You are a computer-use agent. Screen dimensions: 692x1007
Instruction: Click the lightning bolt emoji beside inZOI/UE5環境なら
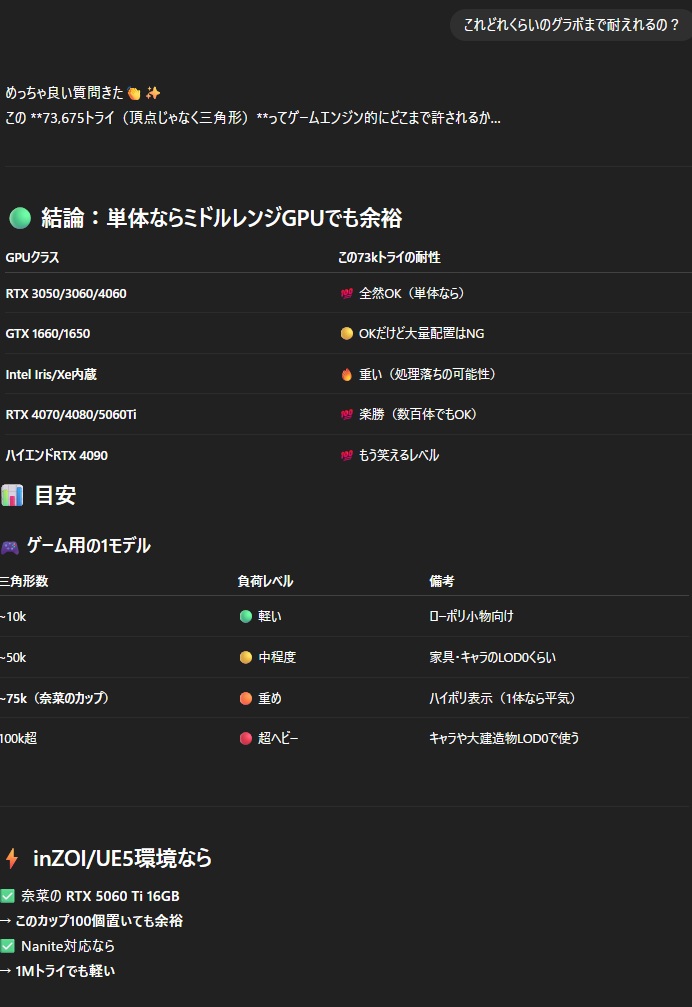point(12,858)
